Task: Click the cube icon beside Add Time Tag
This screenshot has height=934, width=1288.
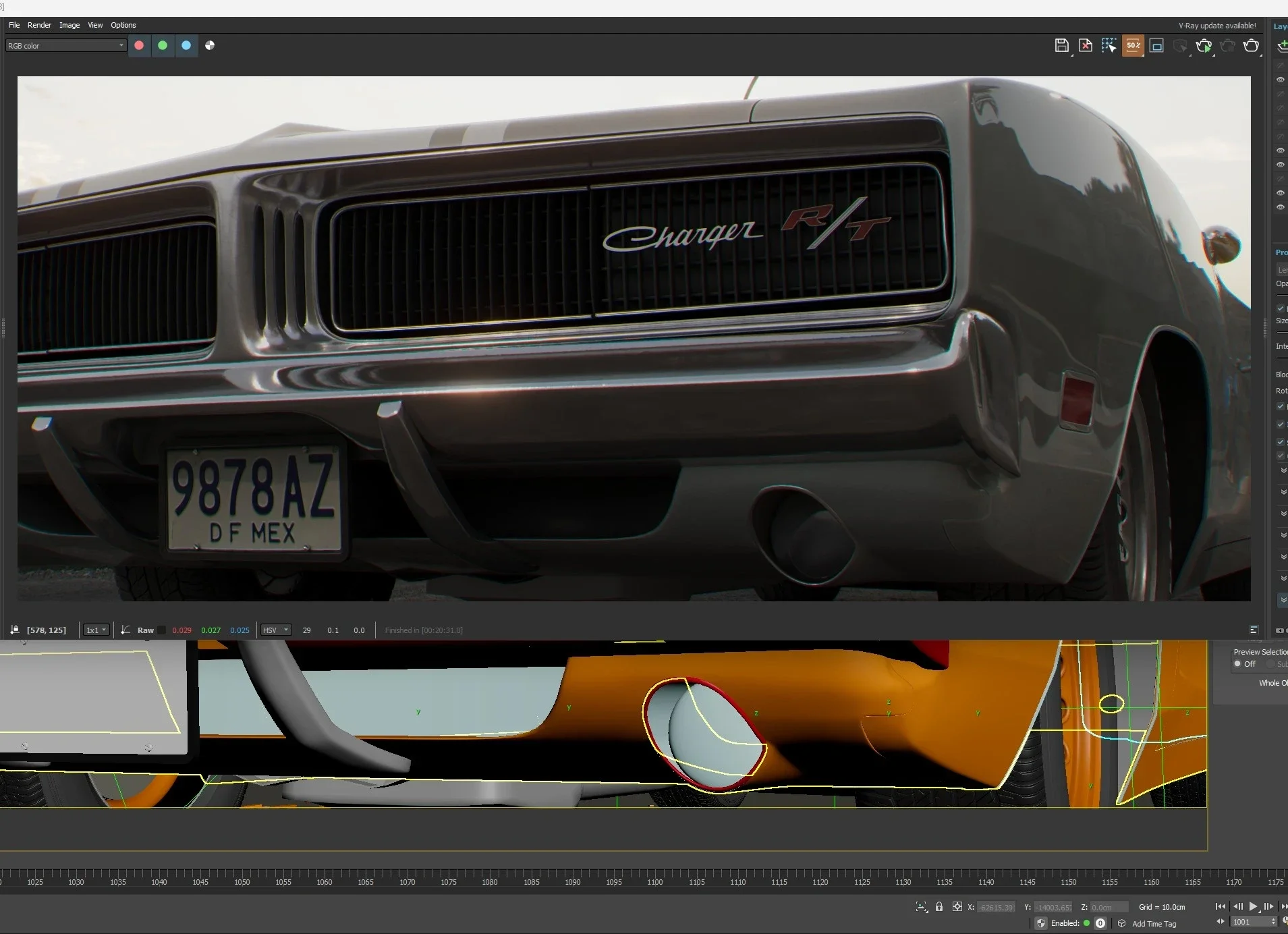Action: pos(1122,923)
